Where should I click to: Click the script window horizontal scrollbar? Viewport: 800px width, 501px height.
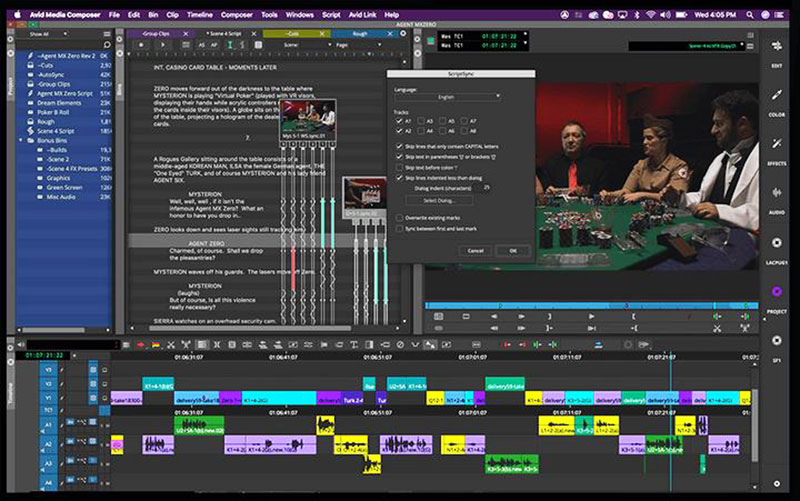249,328
